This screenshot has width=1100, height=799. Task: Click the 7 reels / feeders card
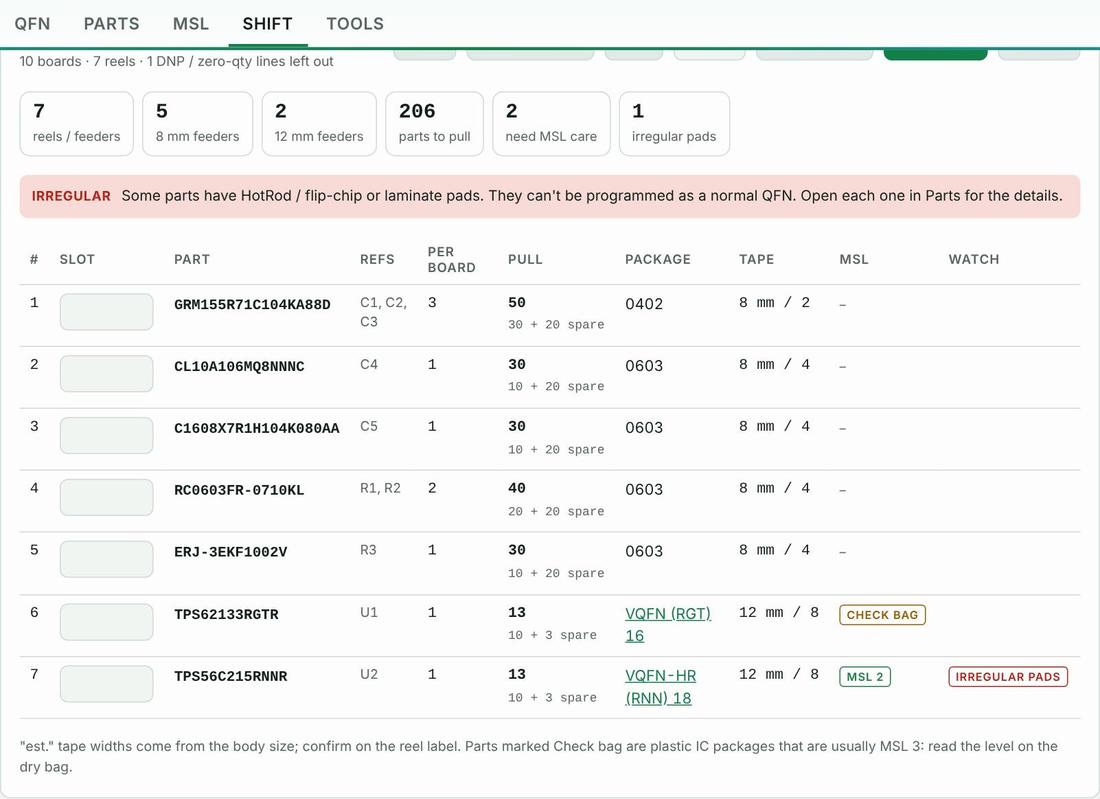coord(76,123)
